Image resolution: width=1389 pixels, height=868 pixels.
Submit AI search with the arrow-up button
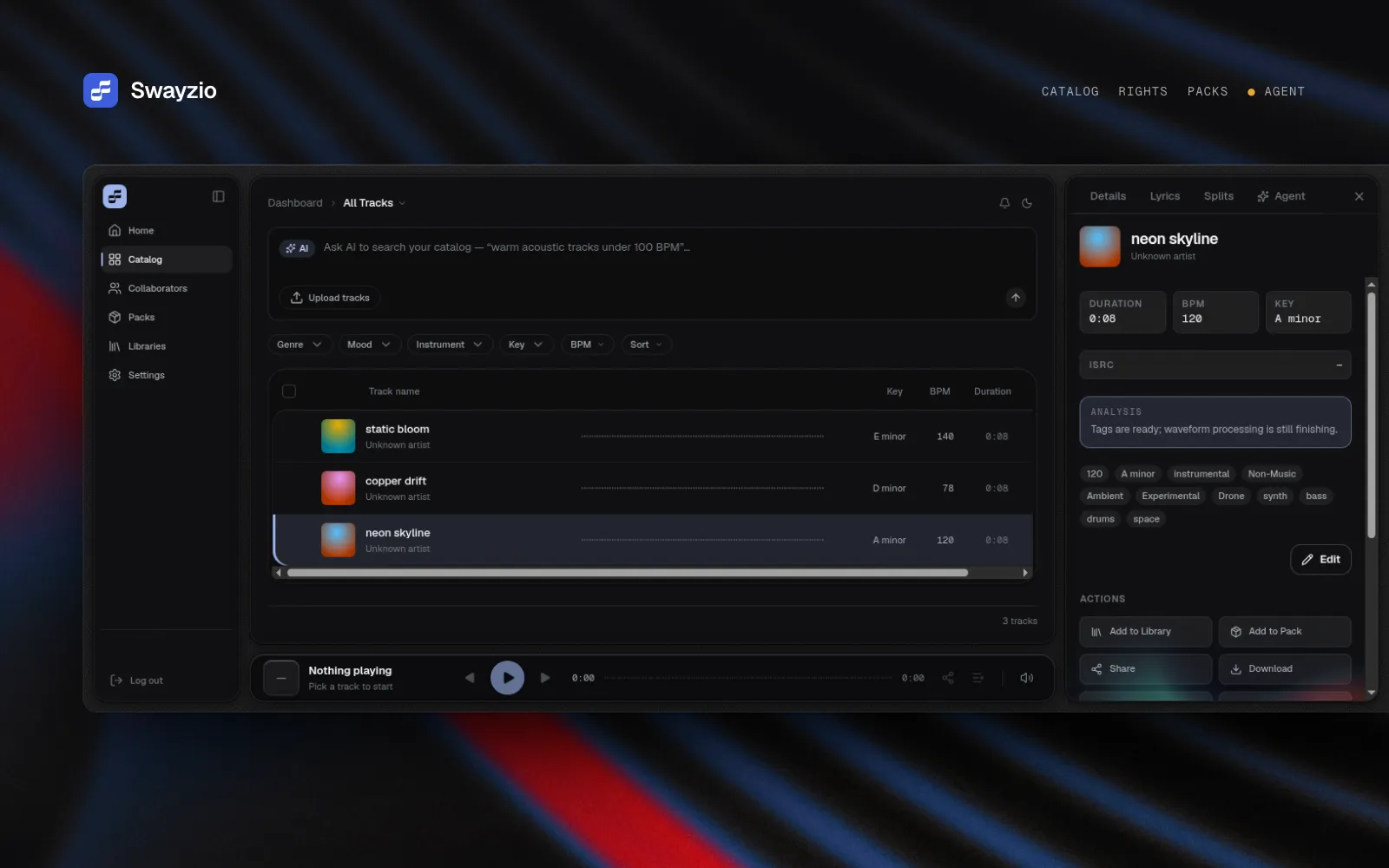tap(1016, 298)
